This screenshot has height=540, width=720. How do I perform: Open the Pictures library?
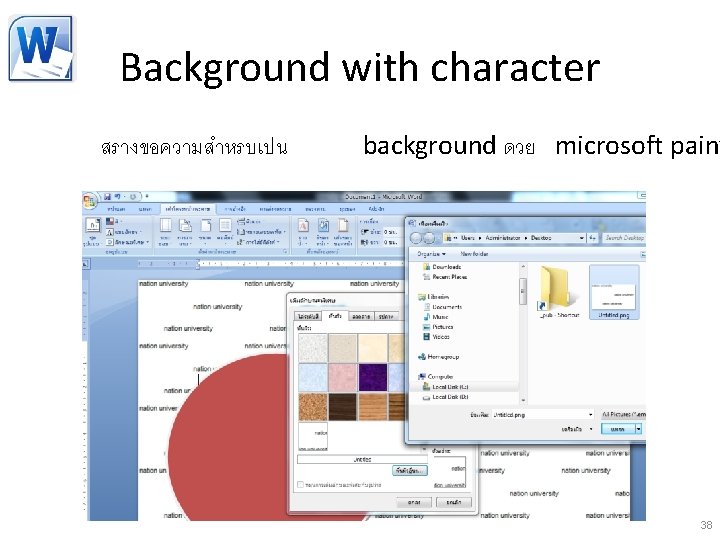click(x=438, y=327)
